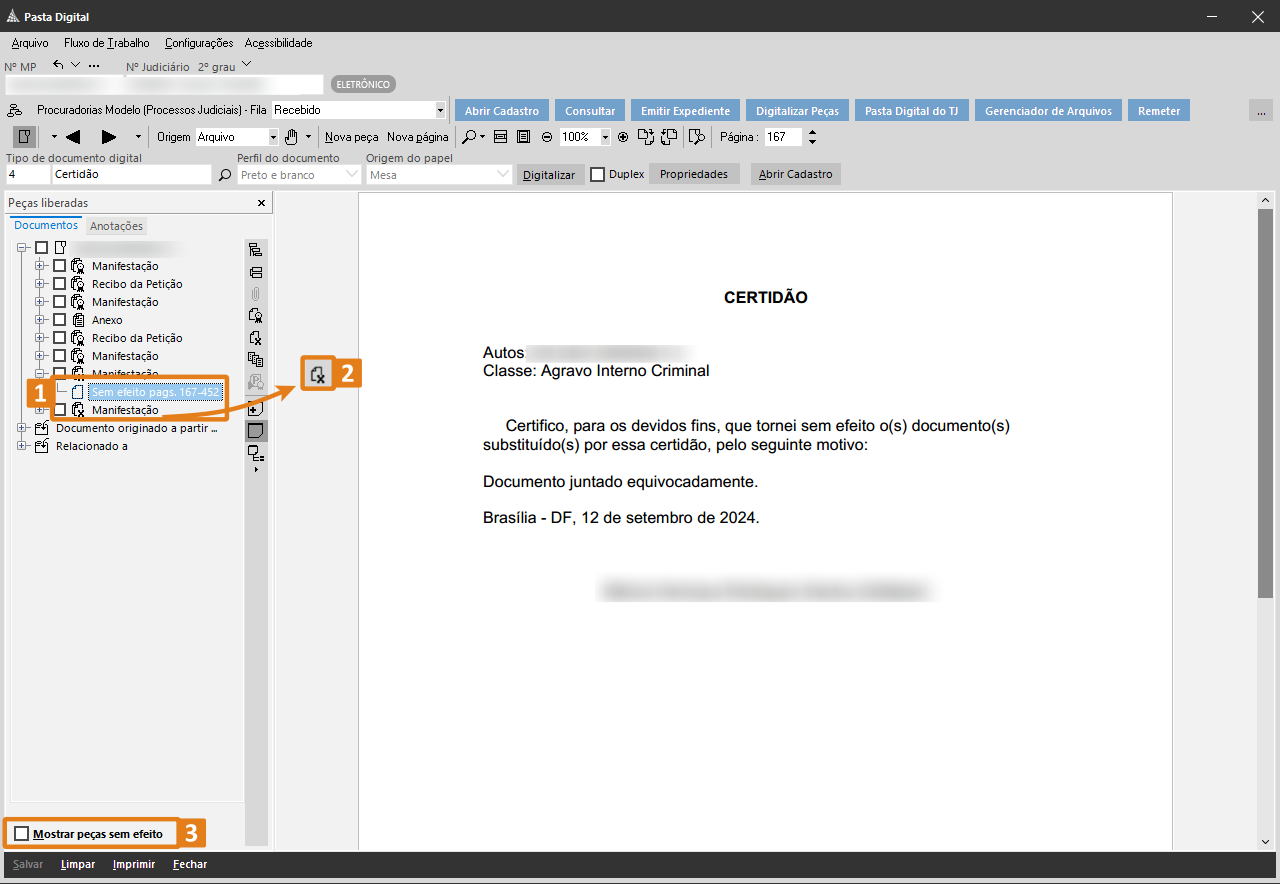This screenshot has height=884, width=1280.
Task: Click the copy documents icon in side toolbar
Action: point(256,360)
